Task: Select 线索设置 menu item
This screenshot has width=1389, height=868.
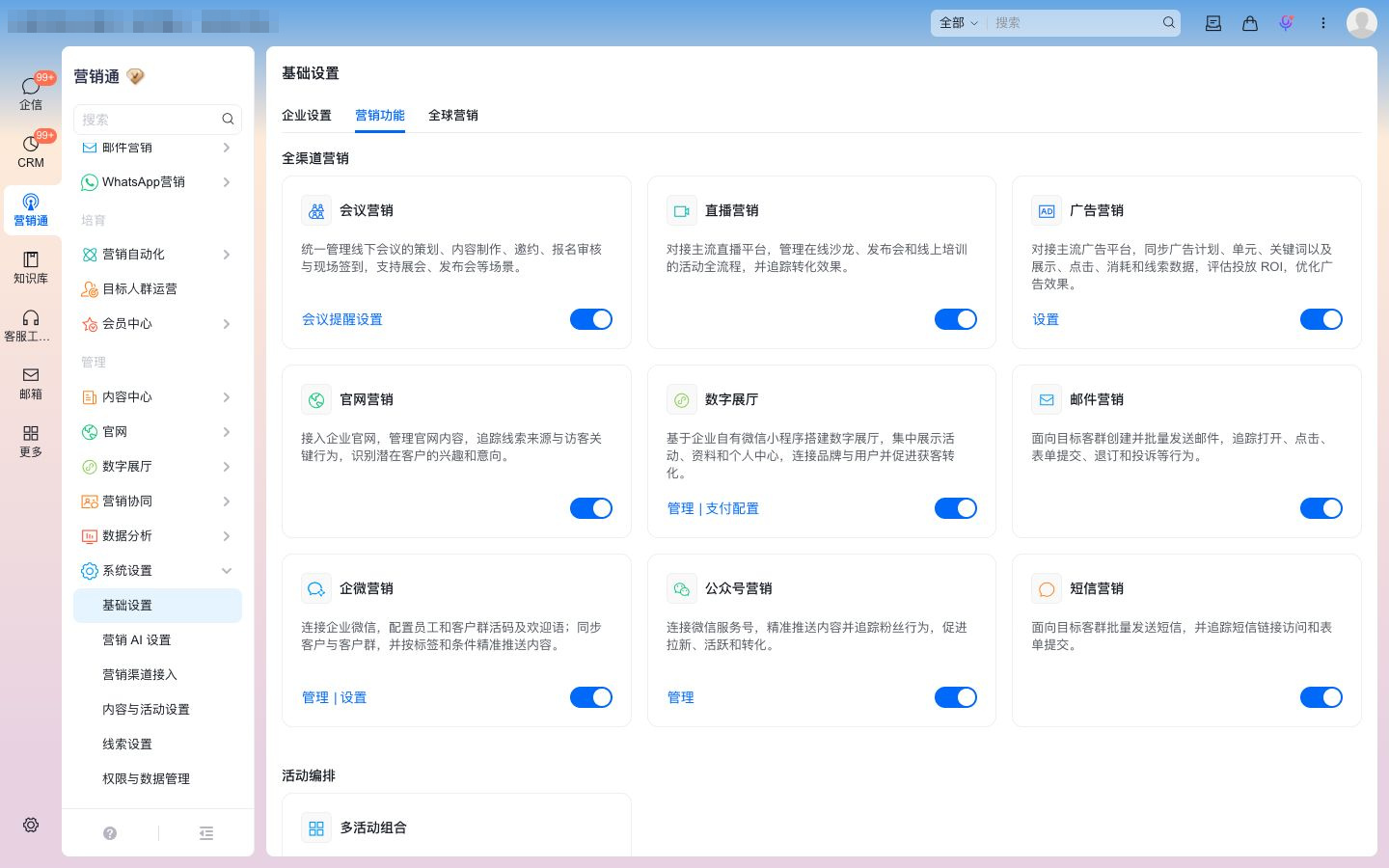Action: coord(157,745)
